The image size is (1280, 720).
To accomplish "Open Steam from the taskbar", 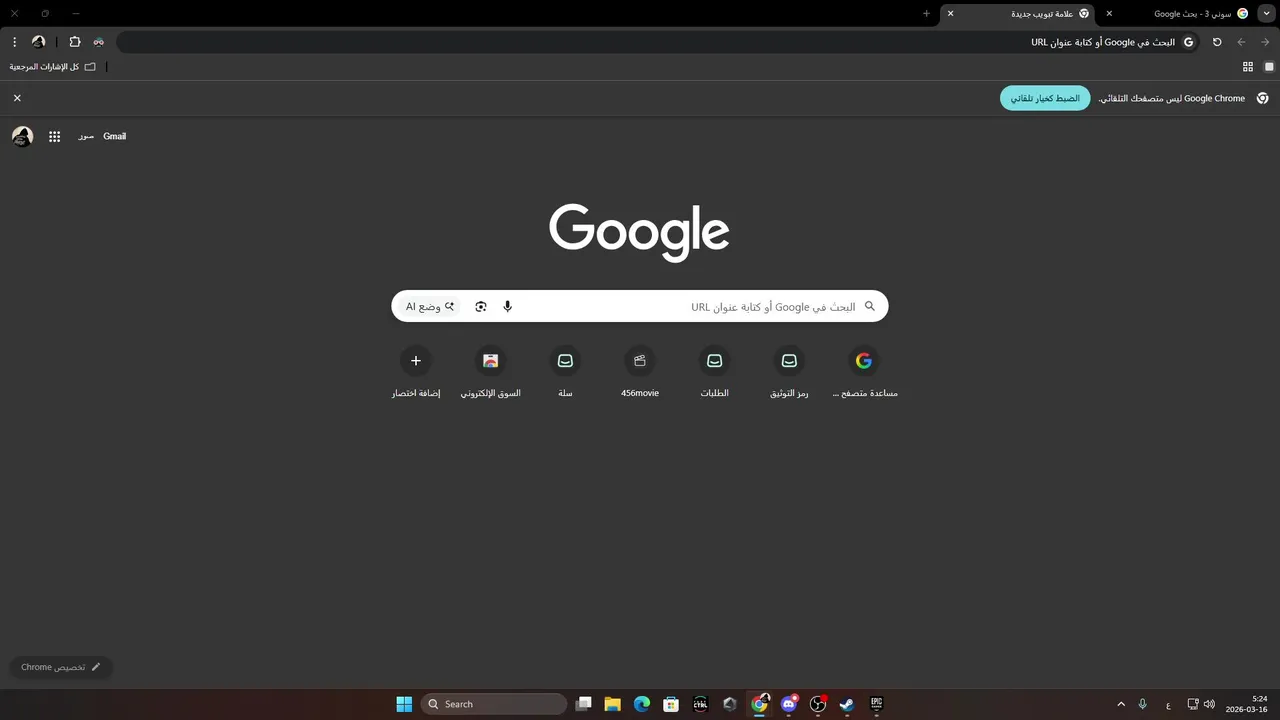I will click(x=847, y=704).
